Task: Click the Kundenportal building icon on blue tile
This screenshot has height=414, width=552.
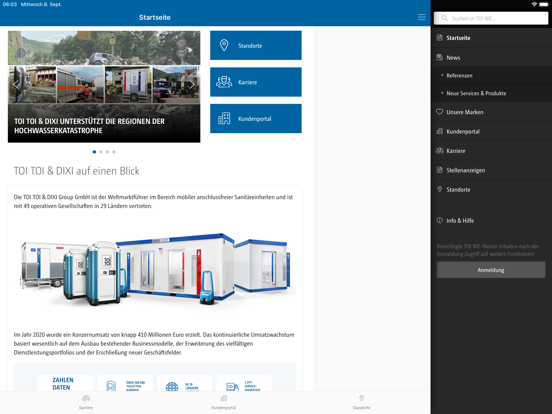Action: [x=224, y=119]
